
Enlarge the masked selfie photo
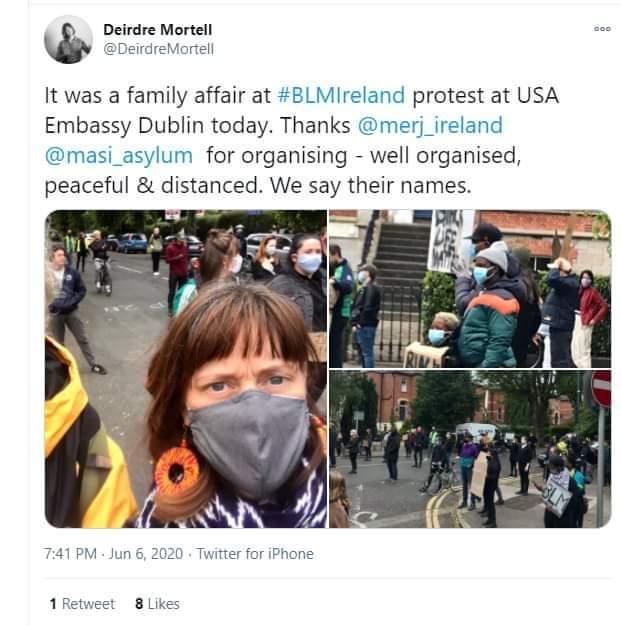coord(186,368)
